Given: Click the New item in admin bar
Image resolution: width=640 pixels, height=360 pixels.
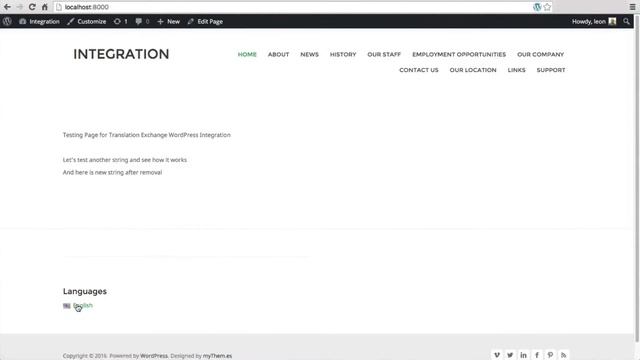Looking at the screenshot, I should [169, 21].
